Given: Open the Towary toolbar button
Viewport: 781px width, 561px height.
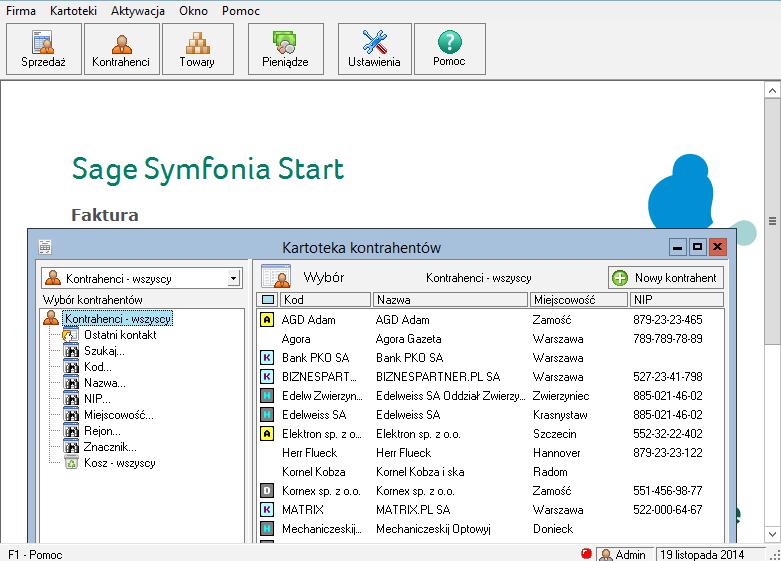Looking at the screenshot, I should tap(198, 49).
